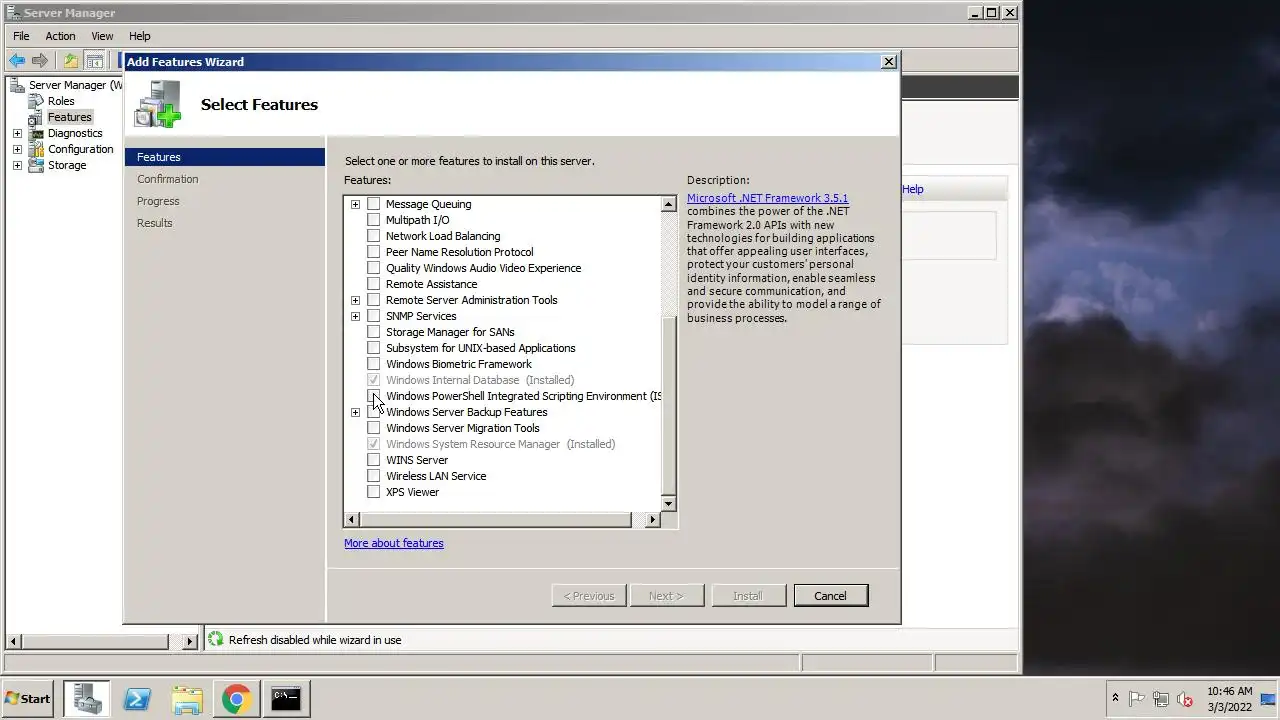Click the Diagnostics node icon in tree
1280x720 pixels.
[x=37, y=133]
